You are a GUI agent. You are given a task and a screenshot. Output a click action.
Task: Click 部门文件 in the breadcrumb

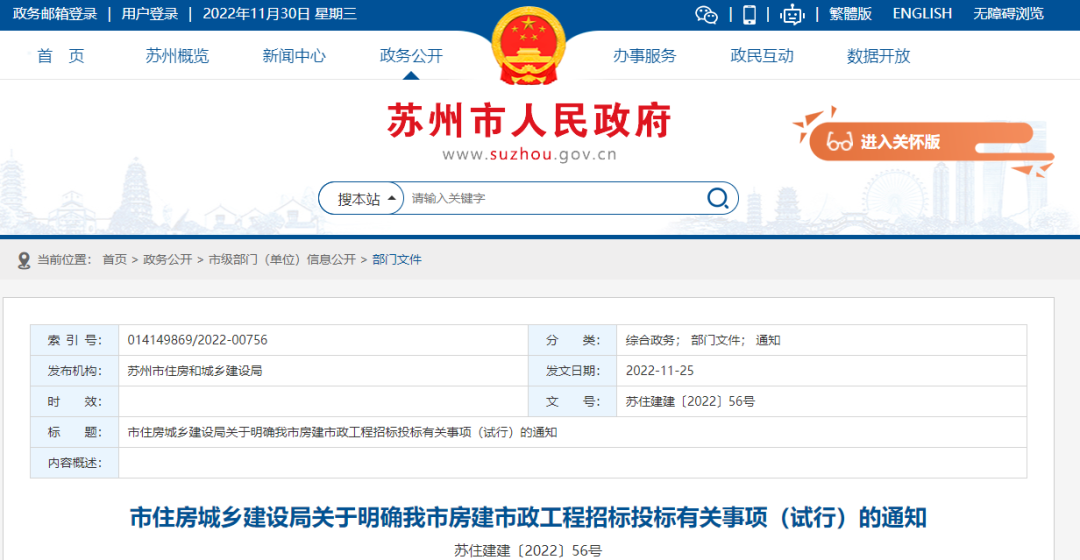(x=397, y=260)
